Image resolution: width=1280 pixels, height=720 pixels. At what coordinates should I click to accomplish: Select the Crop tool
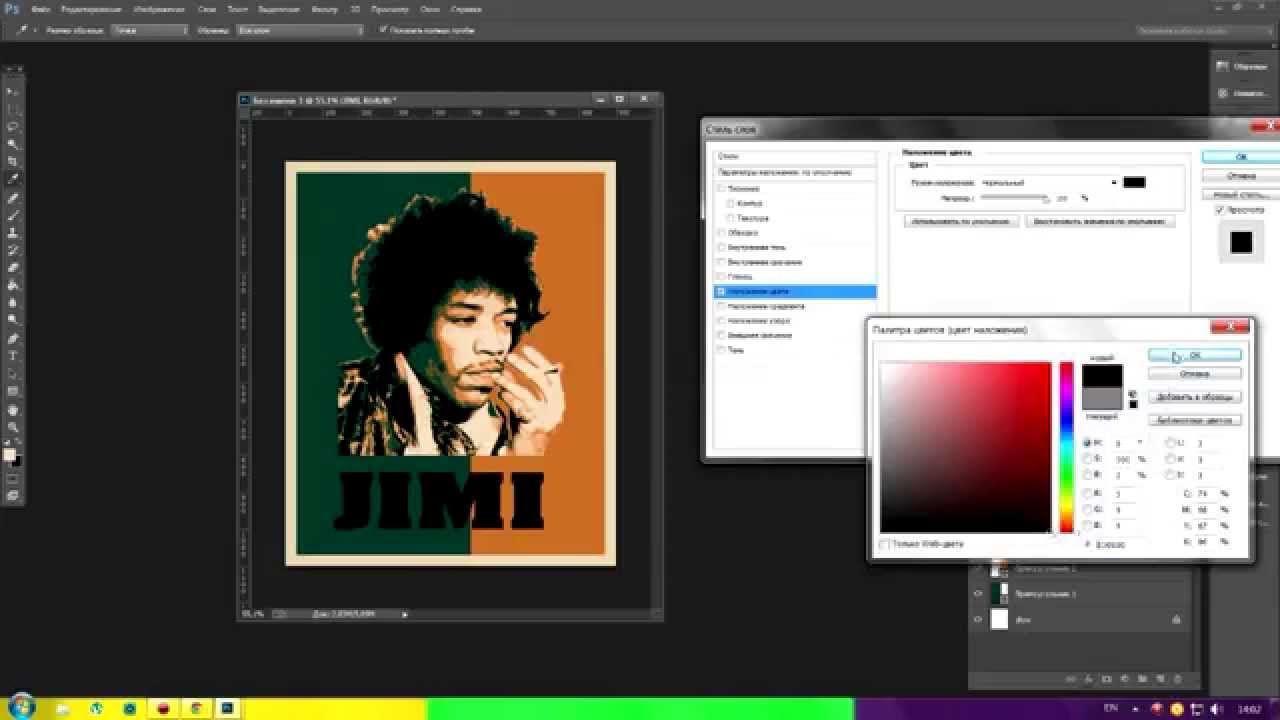click(13, 160)
